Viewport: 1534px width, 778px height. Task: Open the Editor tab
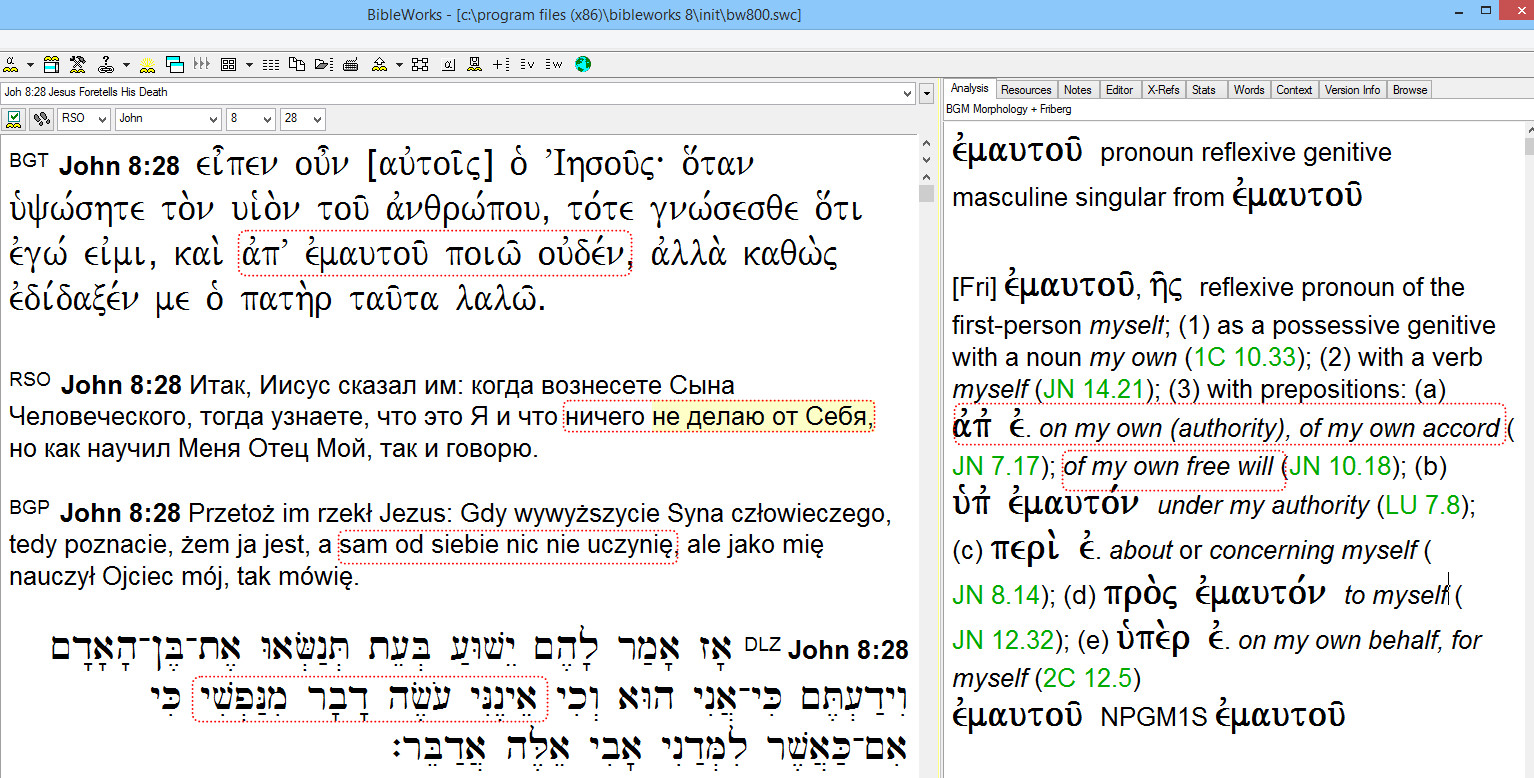pos(1119,90)
